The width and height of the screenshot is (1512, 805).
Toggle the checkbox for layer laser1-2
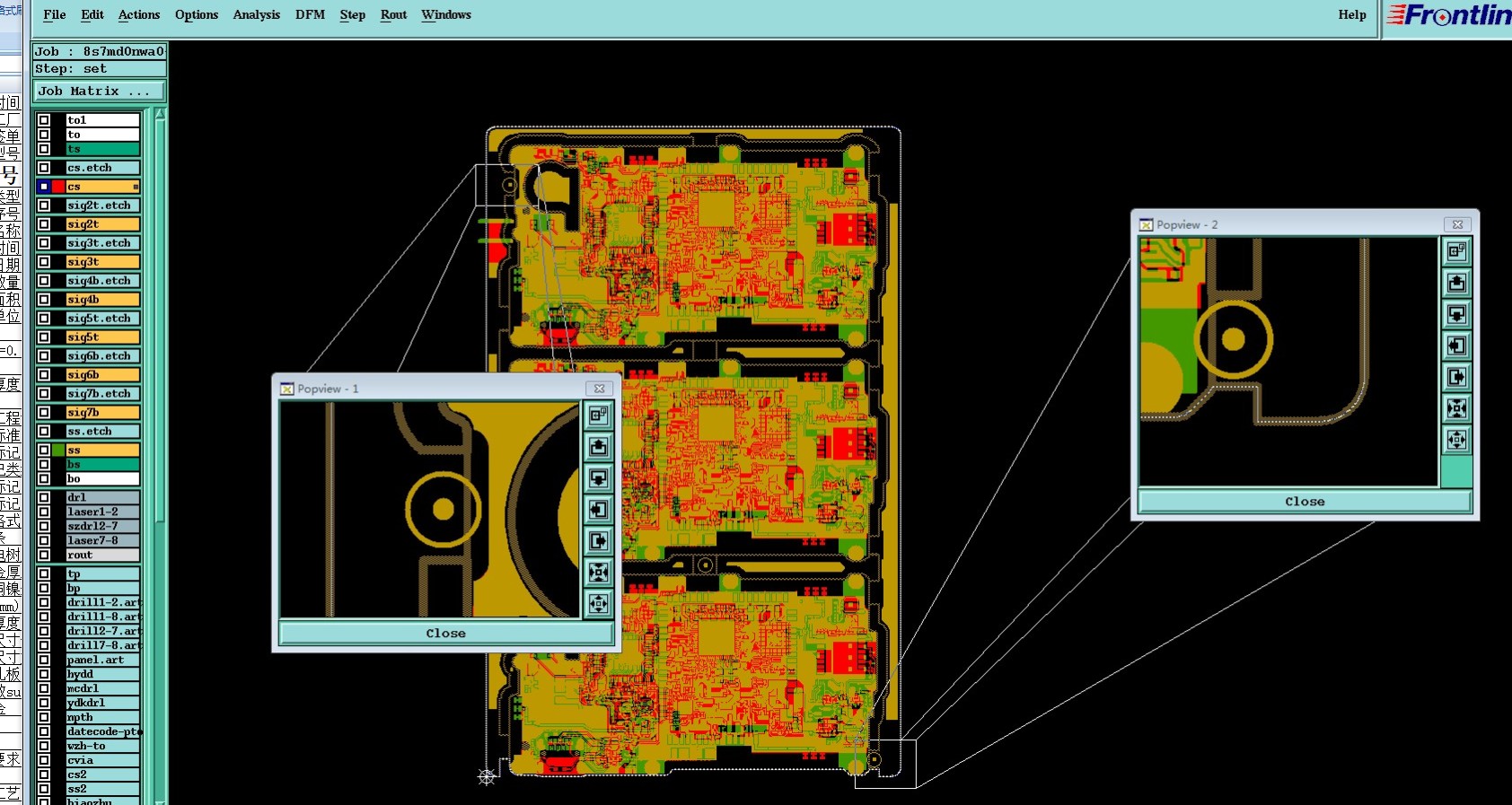pyautogui.click(x=44, y=512)
